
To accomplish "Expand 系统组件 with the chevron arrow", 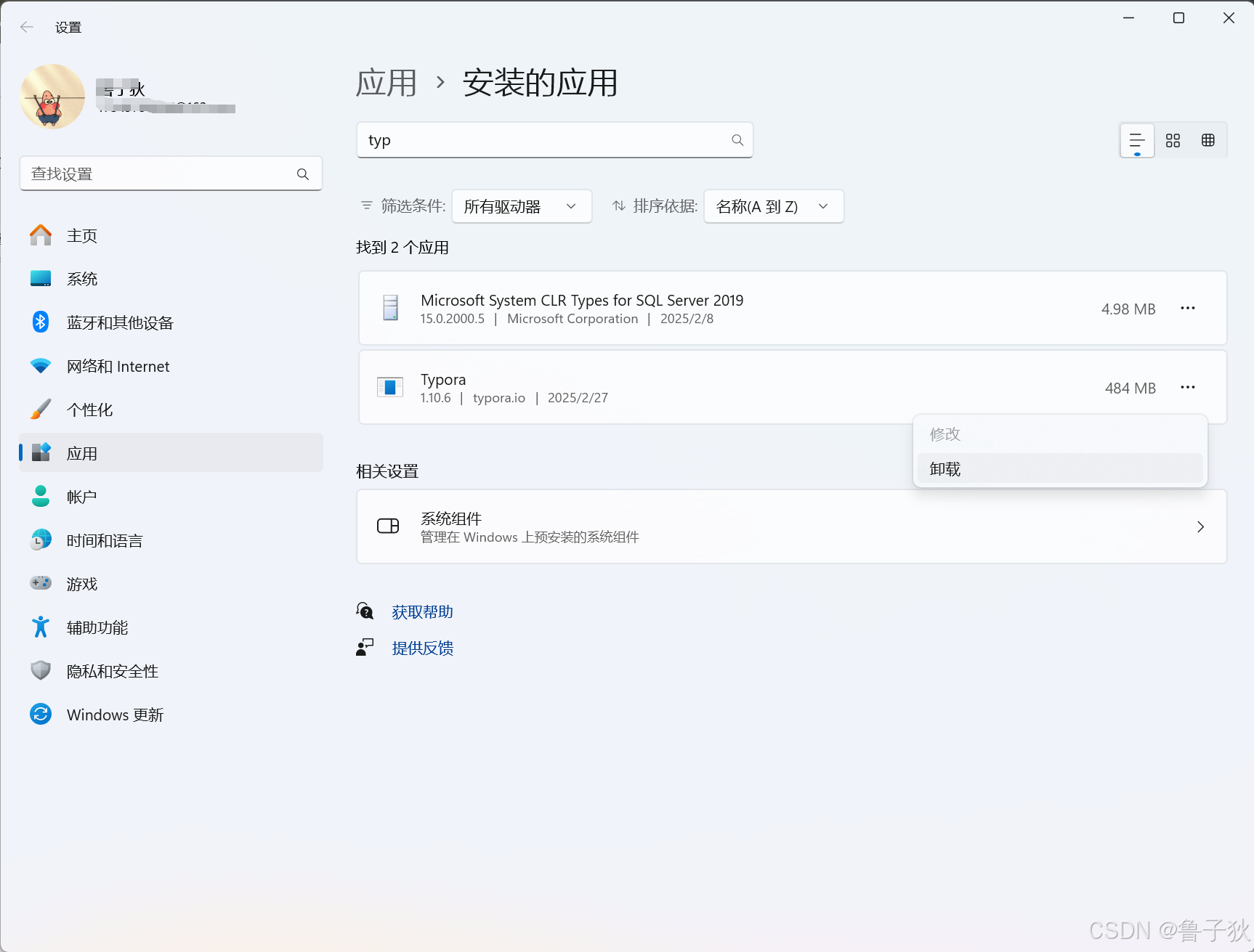I will click(x=1200, y=526).
